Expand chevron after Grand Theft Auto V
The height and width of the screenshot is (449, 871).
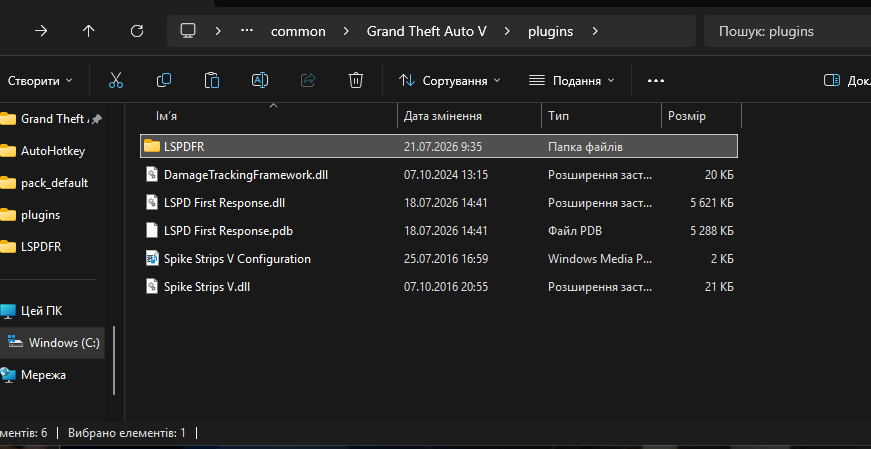coord(507,31)
